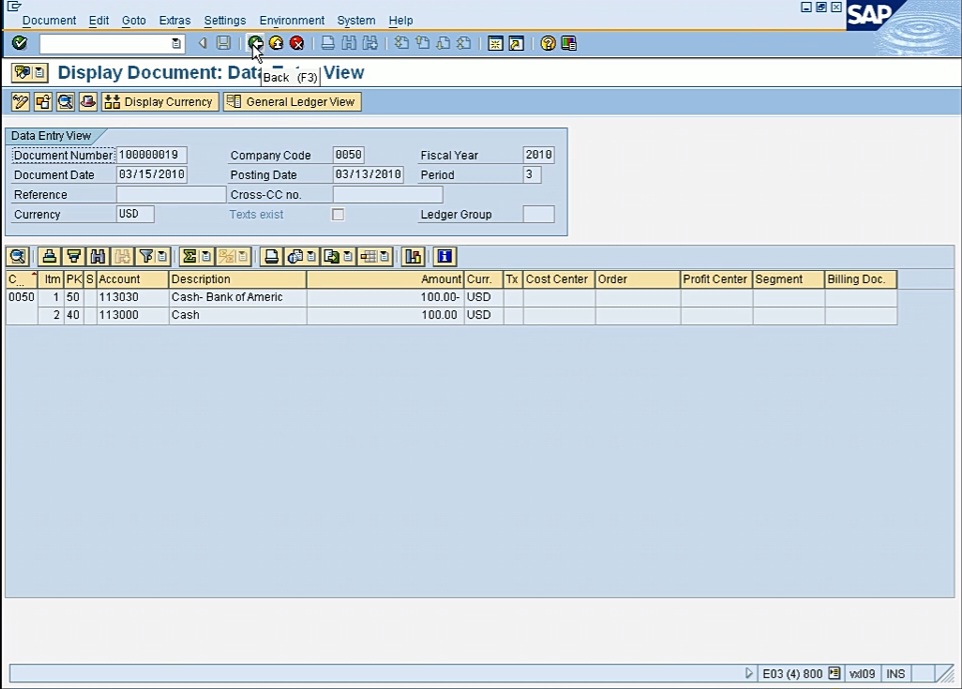Select the 'Cash- Bank of Americ' description cell
Viewport: 962px width, 689px height.
tap(237, 297)
